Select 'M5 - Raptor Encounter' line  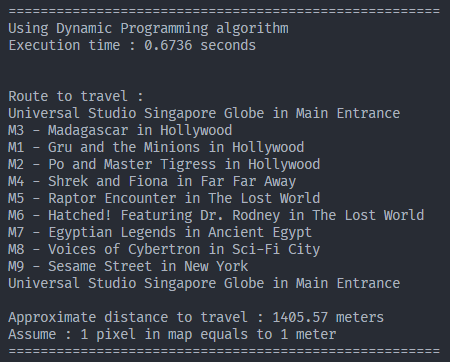pos(164,198)
